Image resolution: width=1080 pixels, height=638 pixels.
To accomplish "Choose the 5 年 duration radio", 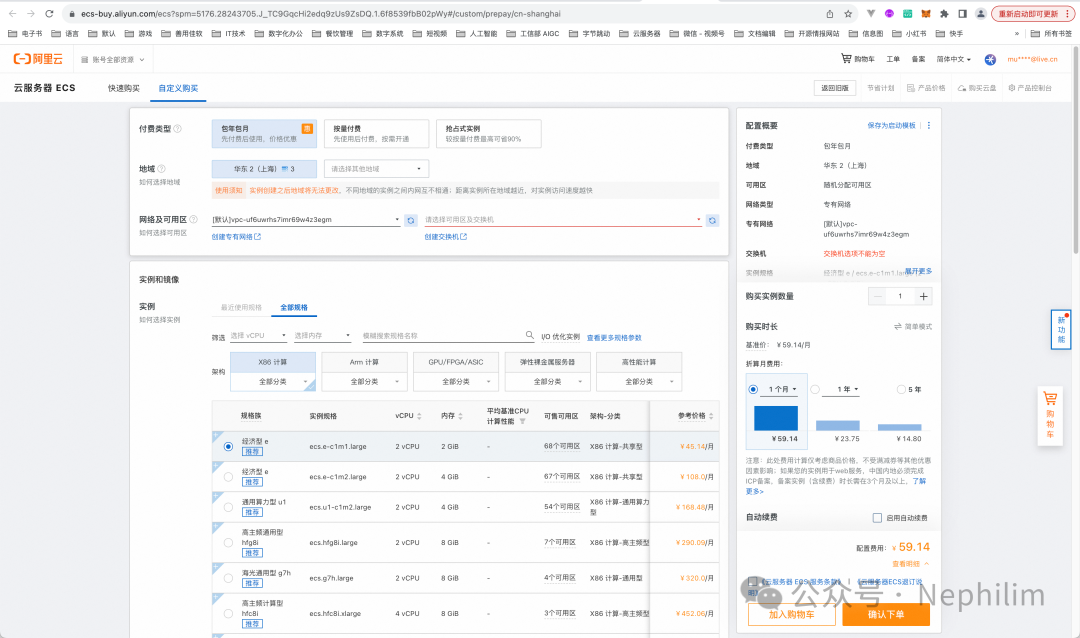I will (x=901, y=389).
